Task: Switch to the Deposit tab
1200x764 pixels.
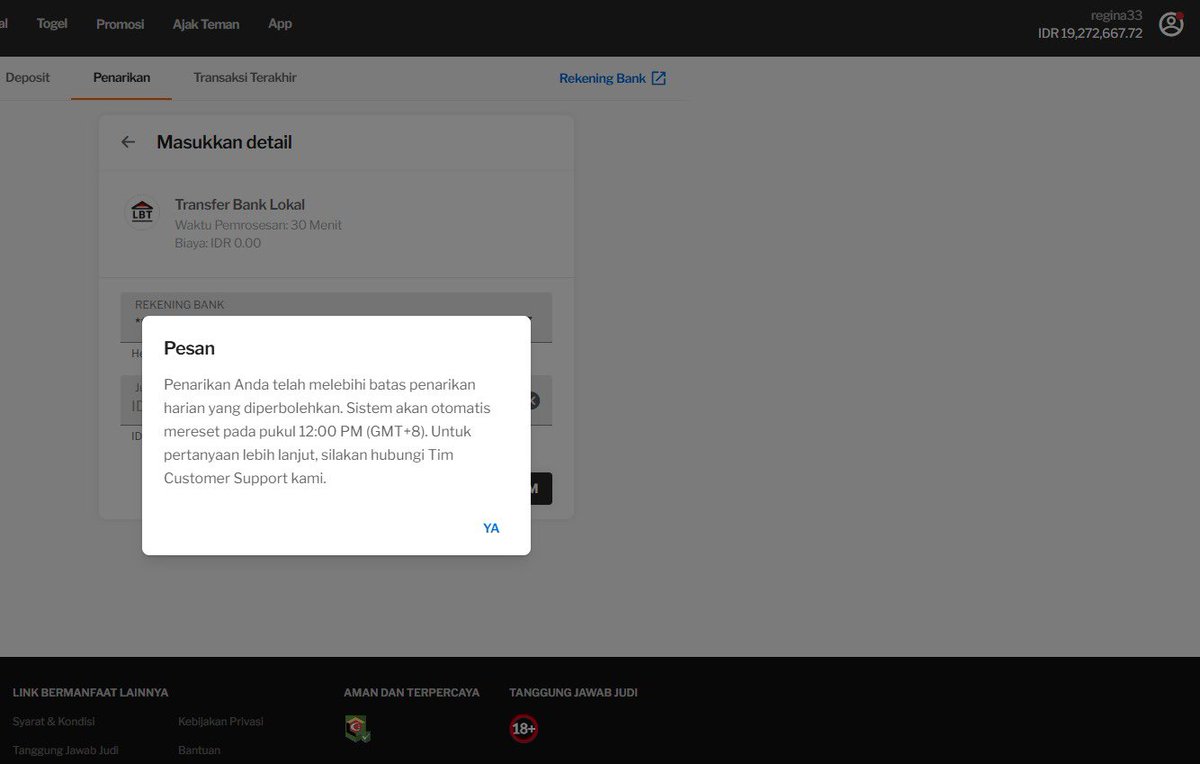Action: point(27,77)
